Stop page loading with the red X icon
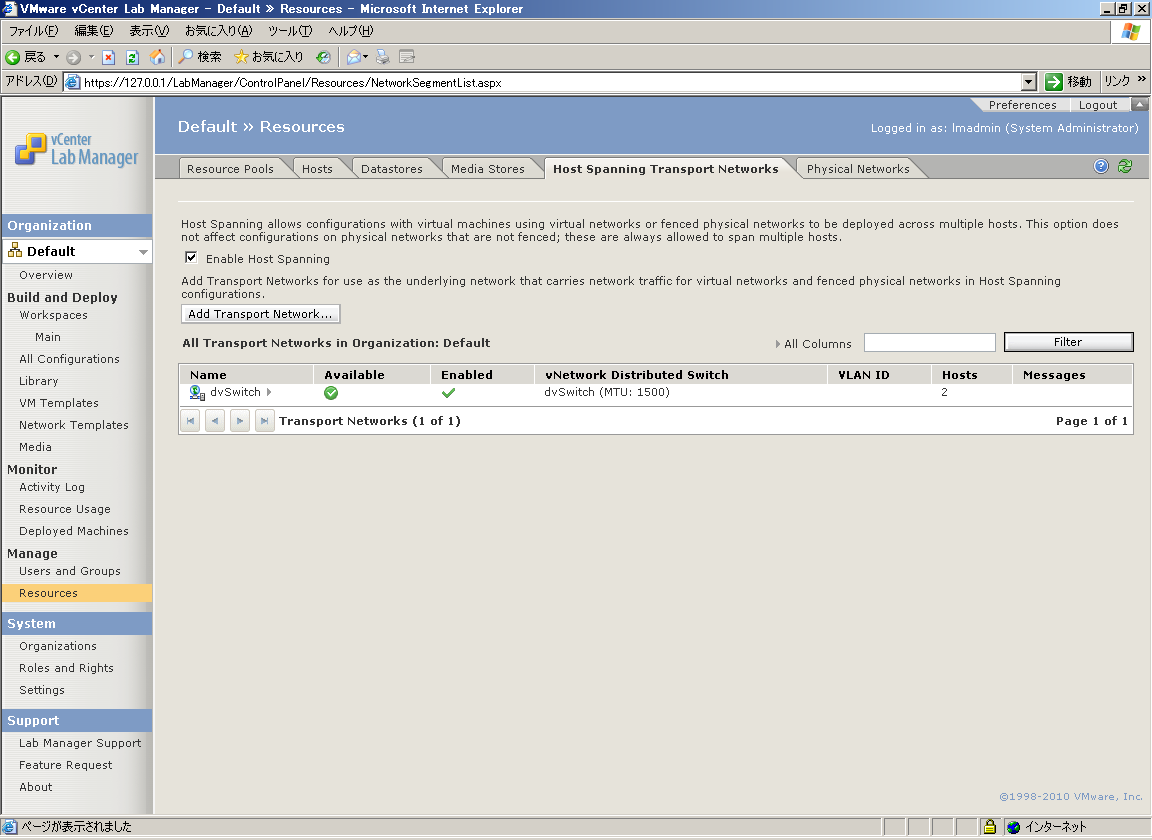This screenshot has width=1152, height=840. (109, 57)
